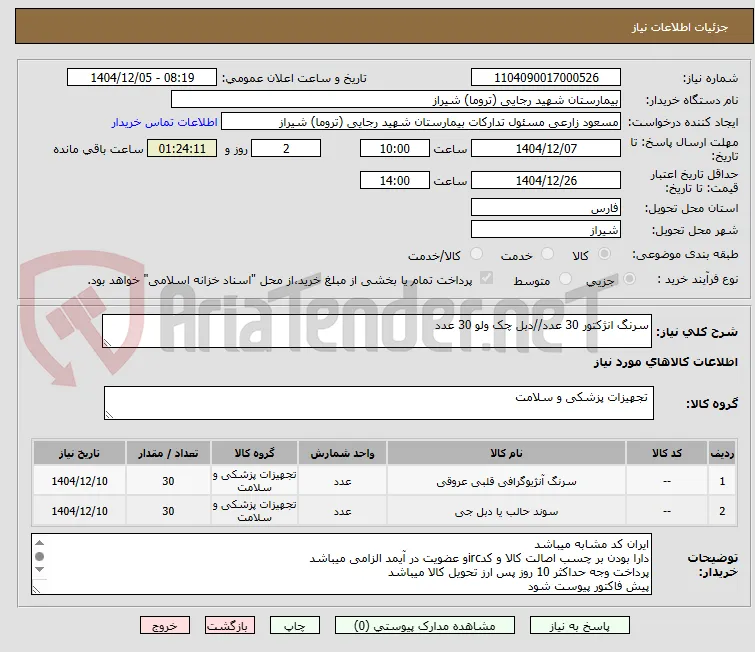Click the buyer notes scrollbar thumb
The image size is (755, 652).
[40, 557]
